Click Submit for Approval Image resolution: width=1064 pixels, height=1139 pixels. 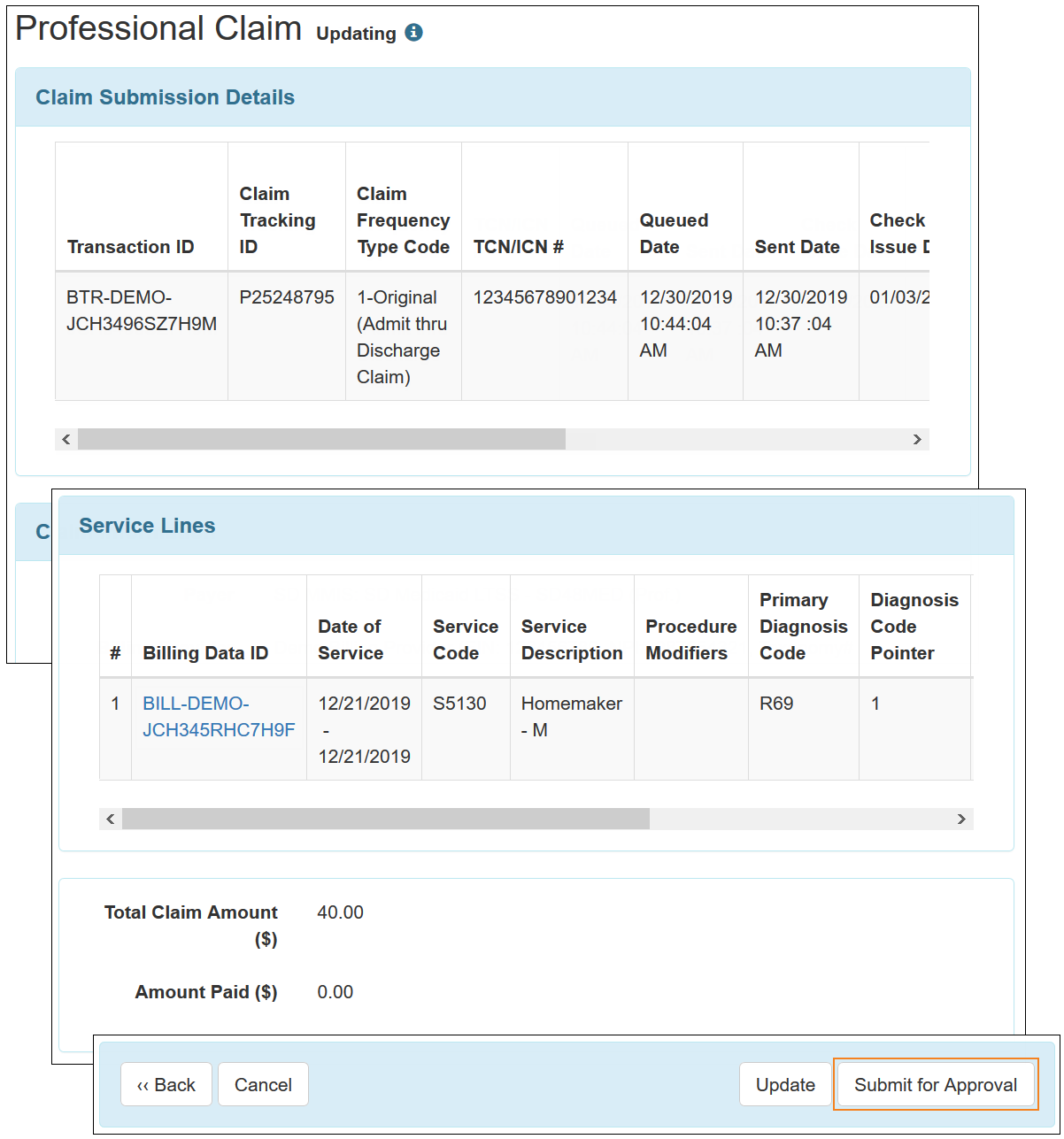tap(935, 1084)
